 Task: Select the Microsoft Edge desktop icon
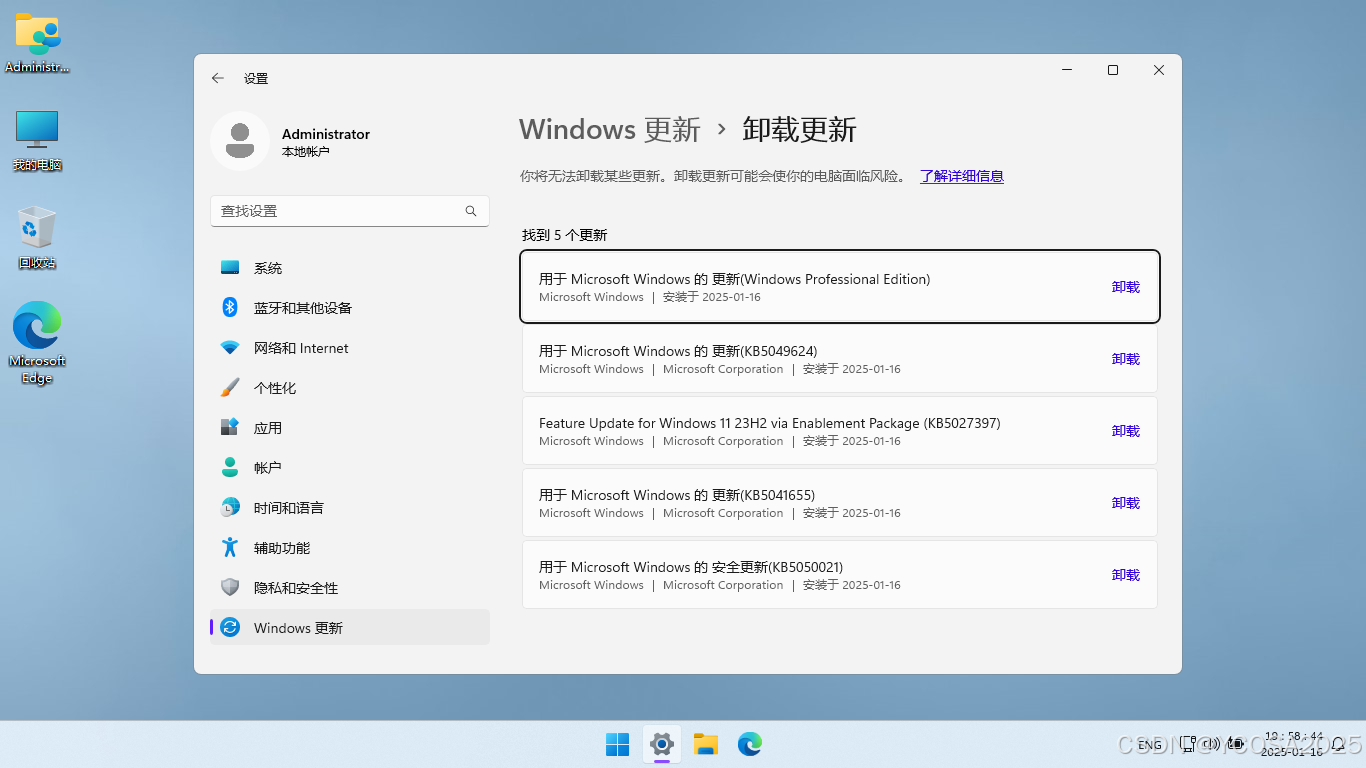coord(37,343)
